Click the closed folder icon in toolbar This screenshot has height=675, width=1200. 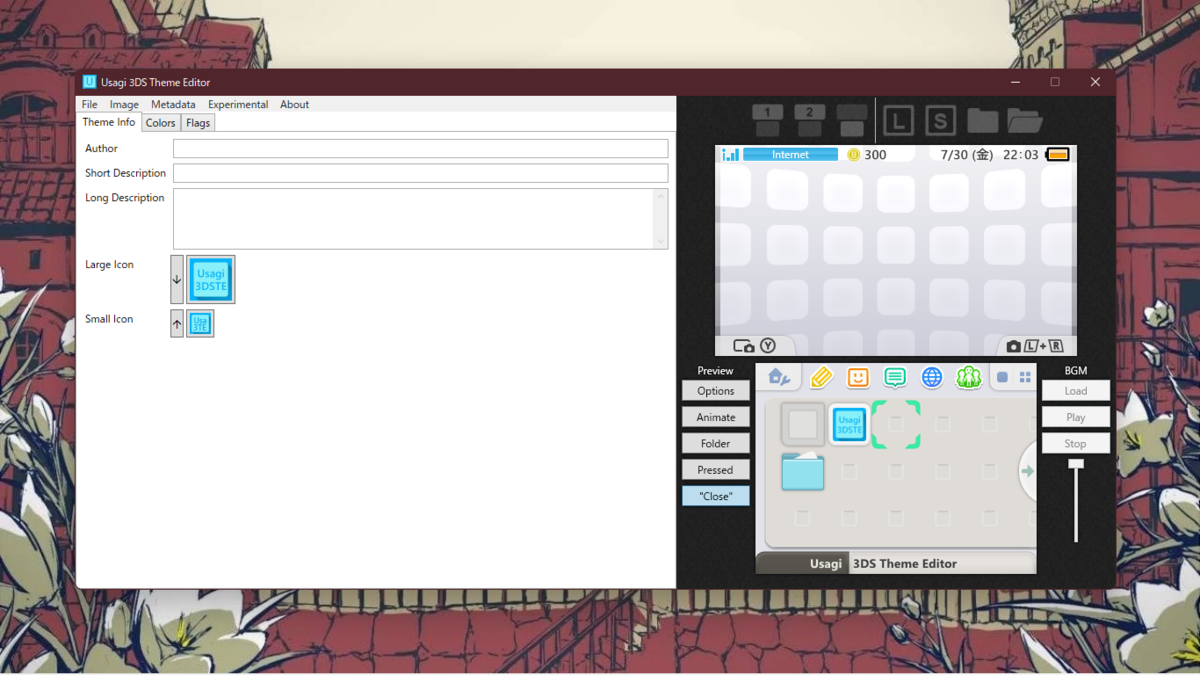coord(982,121)
